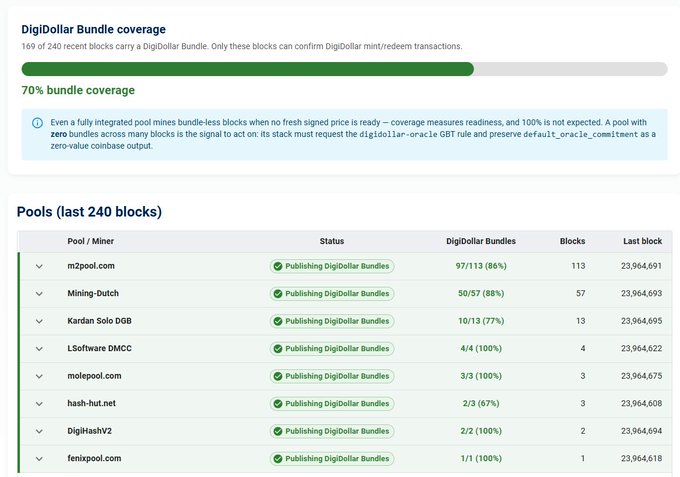
Task: Click the checkmark icon in DigiHashV2 status badge
Action: pos(278,431)
